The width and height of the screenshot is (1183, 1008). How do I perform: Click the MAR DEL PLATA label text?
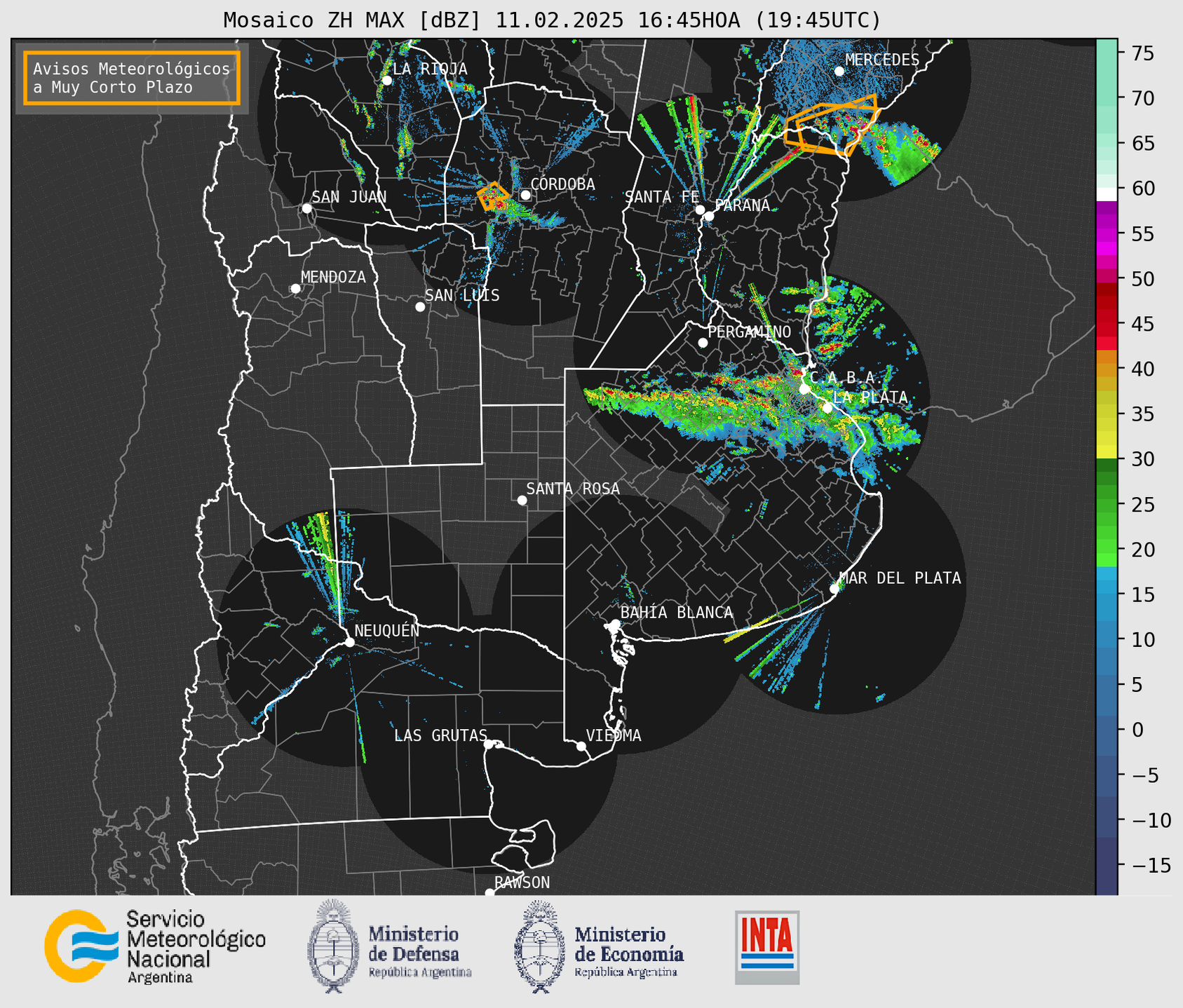pyautogui.click(x=900, y=578)
